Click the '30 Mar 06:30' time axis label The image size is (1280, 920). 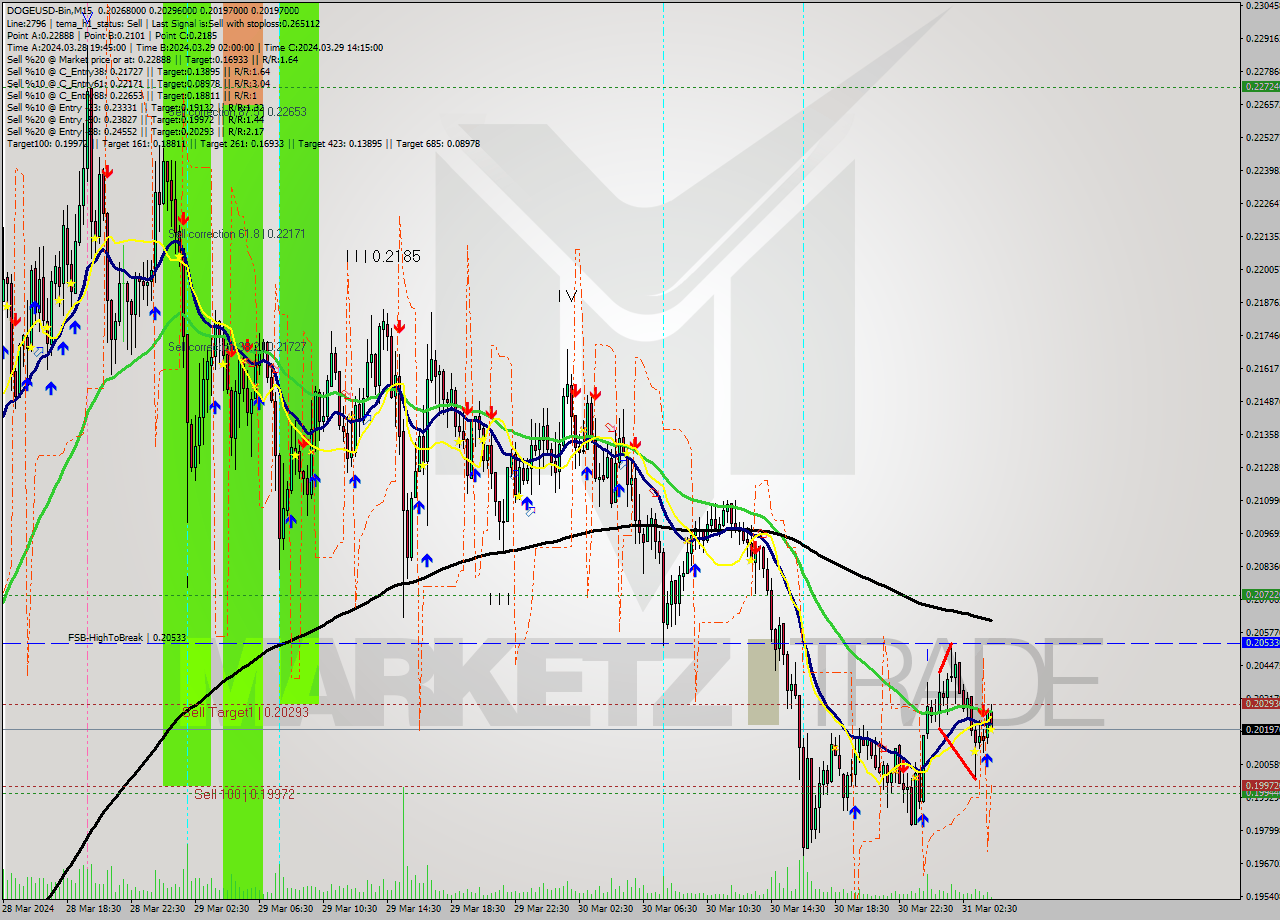tap(670, 909)
